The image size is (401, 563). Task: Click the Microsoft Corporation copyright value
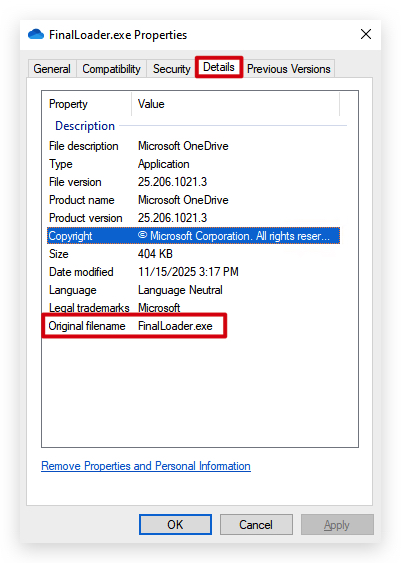point(234,236)
